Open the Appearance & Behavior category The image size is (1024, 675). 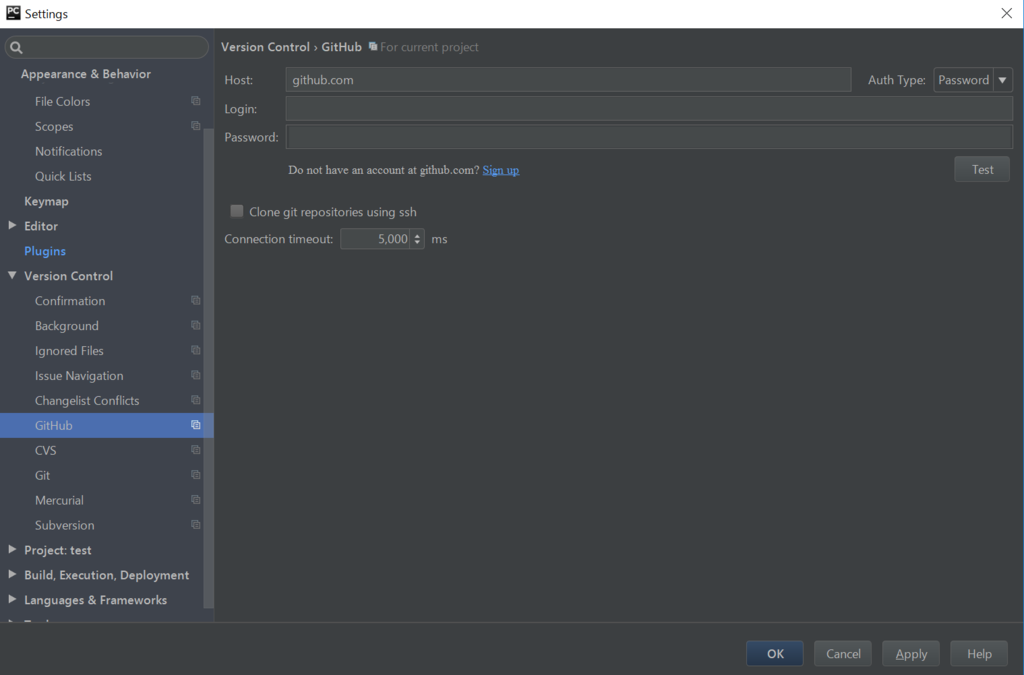86,74
